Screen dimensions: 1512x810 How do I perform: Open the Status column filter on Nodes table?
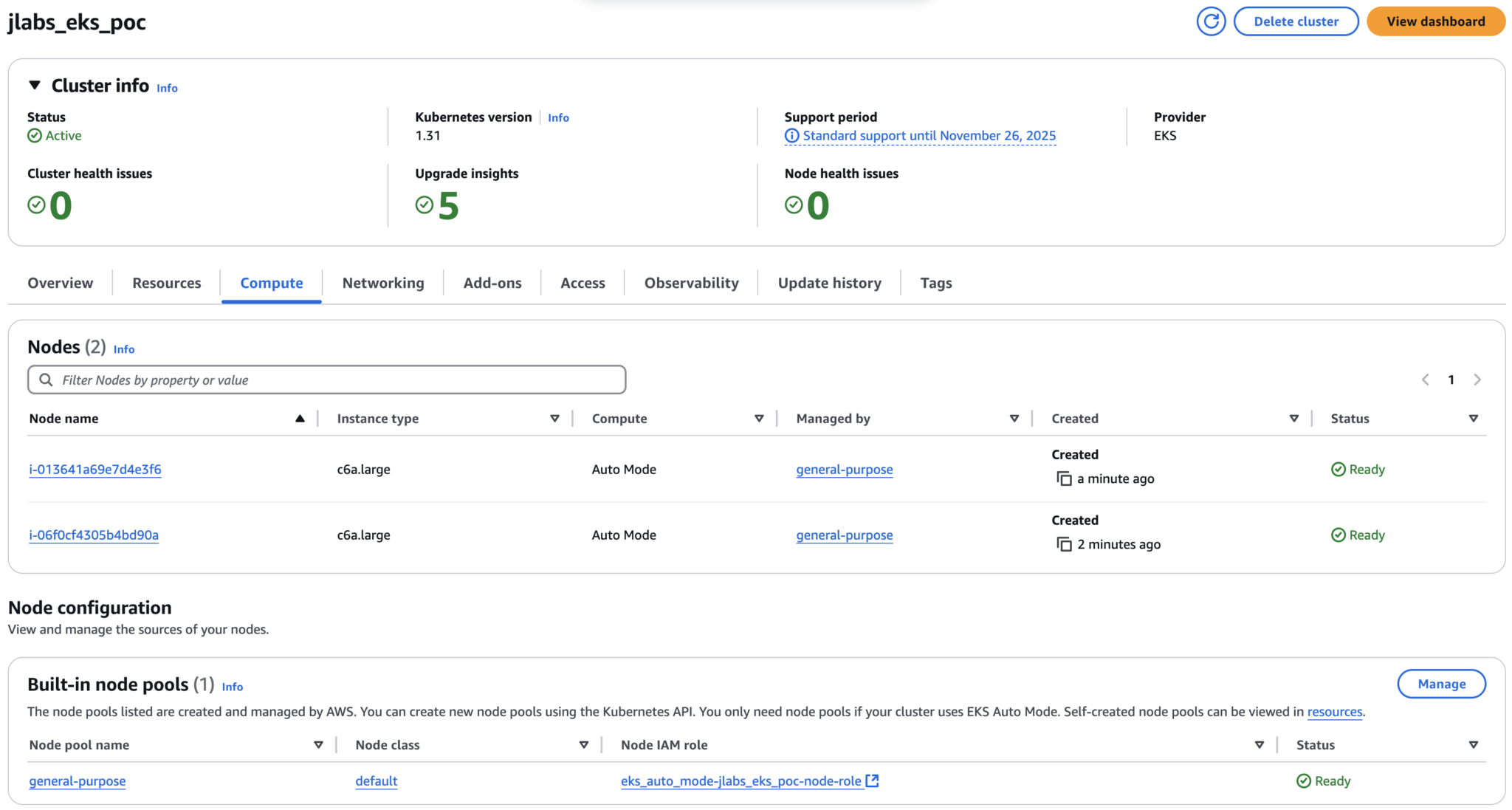[x=1474, y=418]
